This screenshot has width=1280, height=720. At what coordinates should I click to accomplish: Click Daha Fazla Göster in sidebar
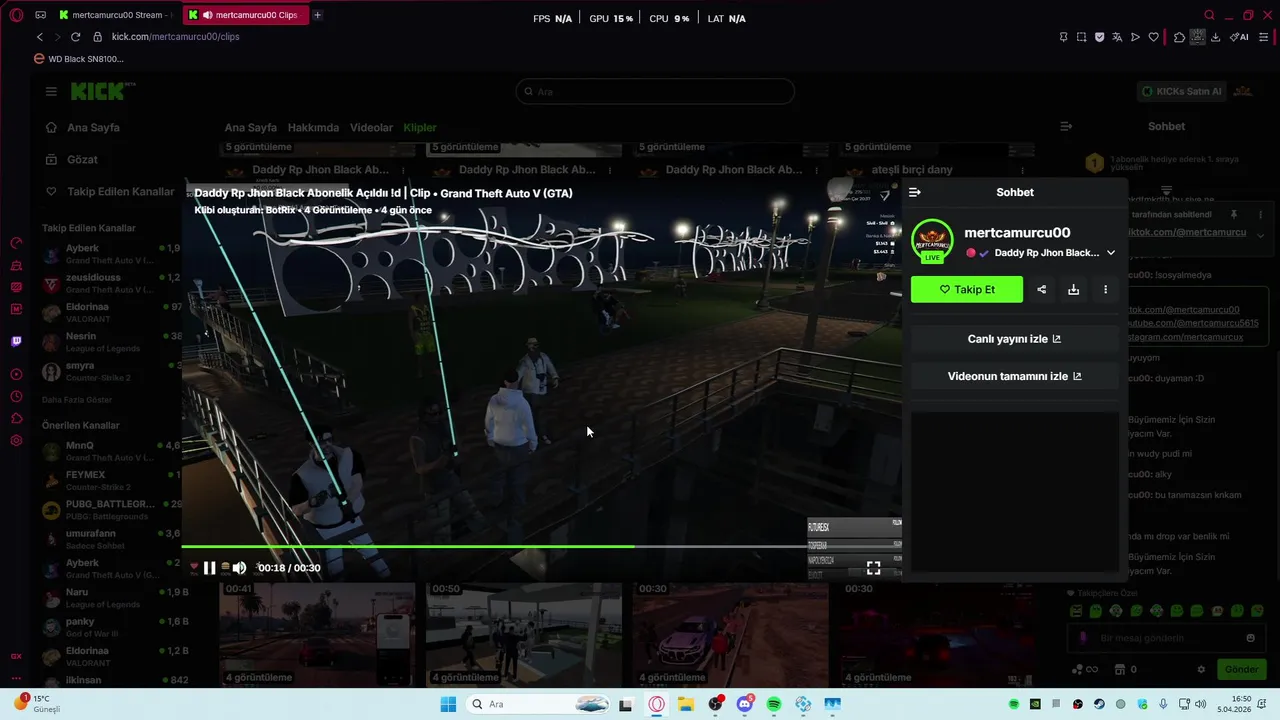pos(77,400)
